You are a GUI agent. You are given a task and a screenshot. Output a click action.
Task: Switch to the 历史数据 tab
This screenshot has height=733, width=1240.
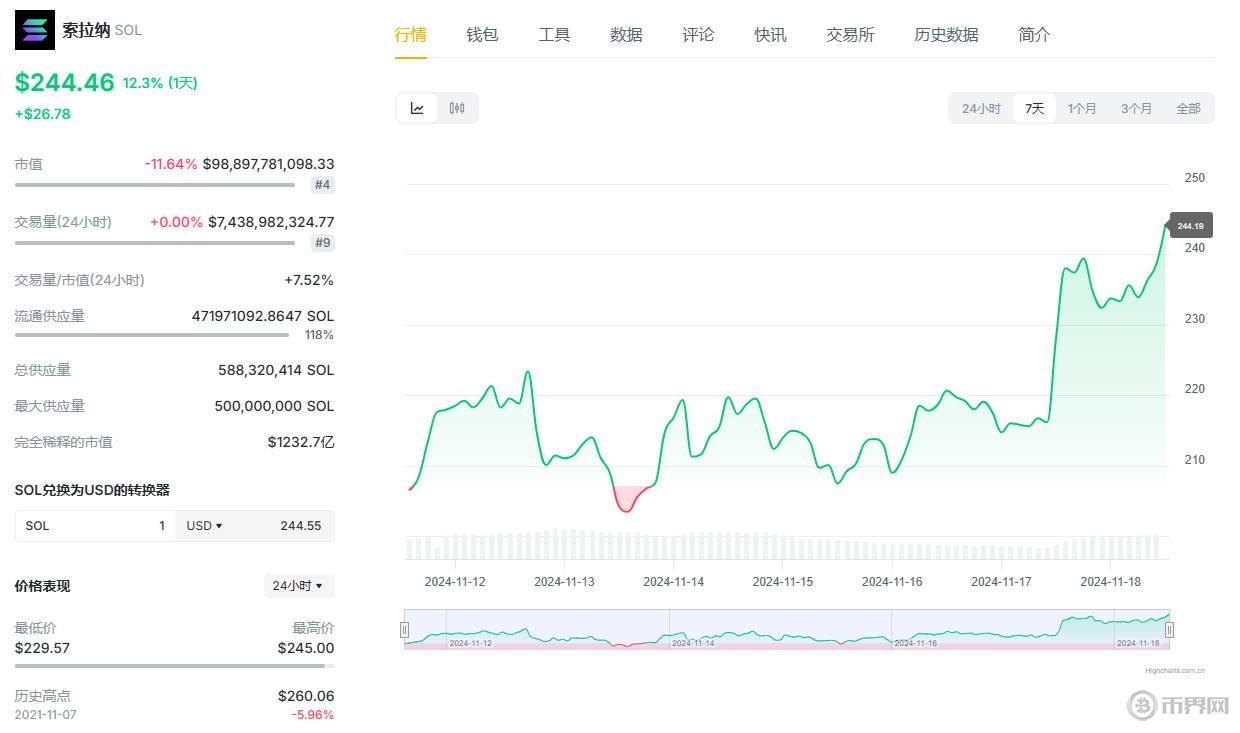click(x=946, y=35)
